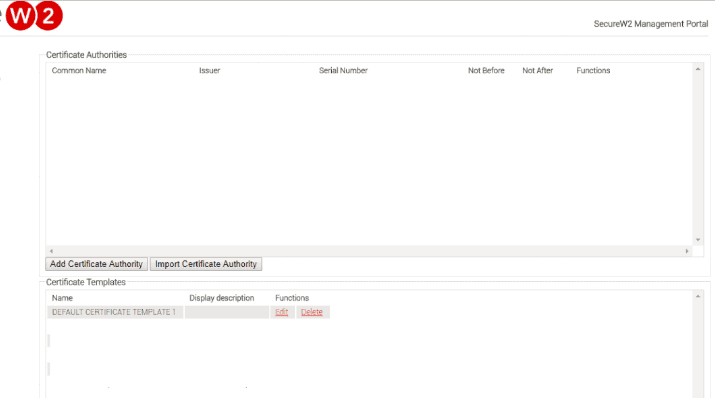Click SecureW2 Management Portal title text

coord(651,24)
